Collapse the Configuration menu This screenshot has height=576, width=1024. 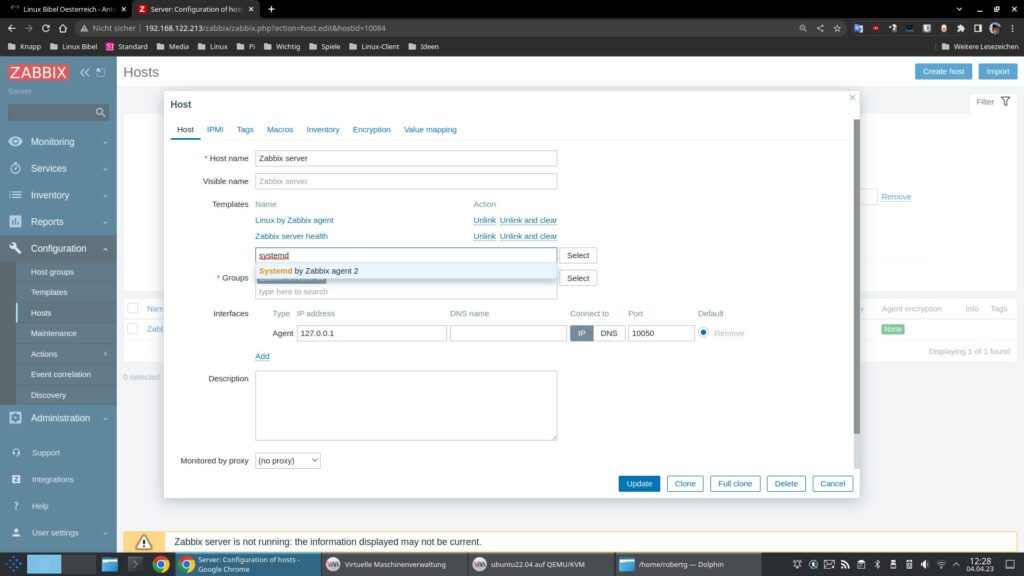click(58, 249)
